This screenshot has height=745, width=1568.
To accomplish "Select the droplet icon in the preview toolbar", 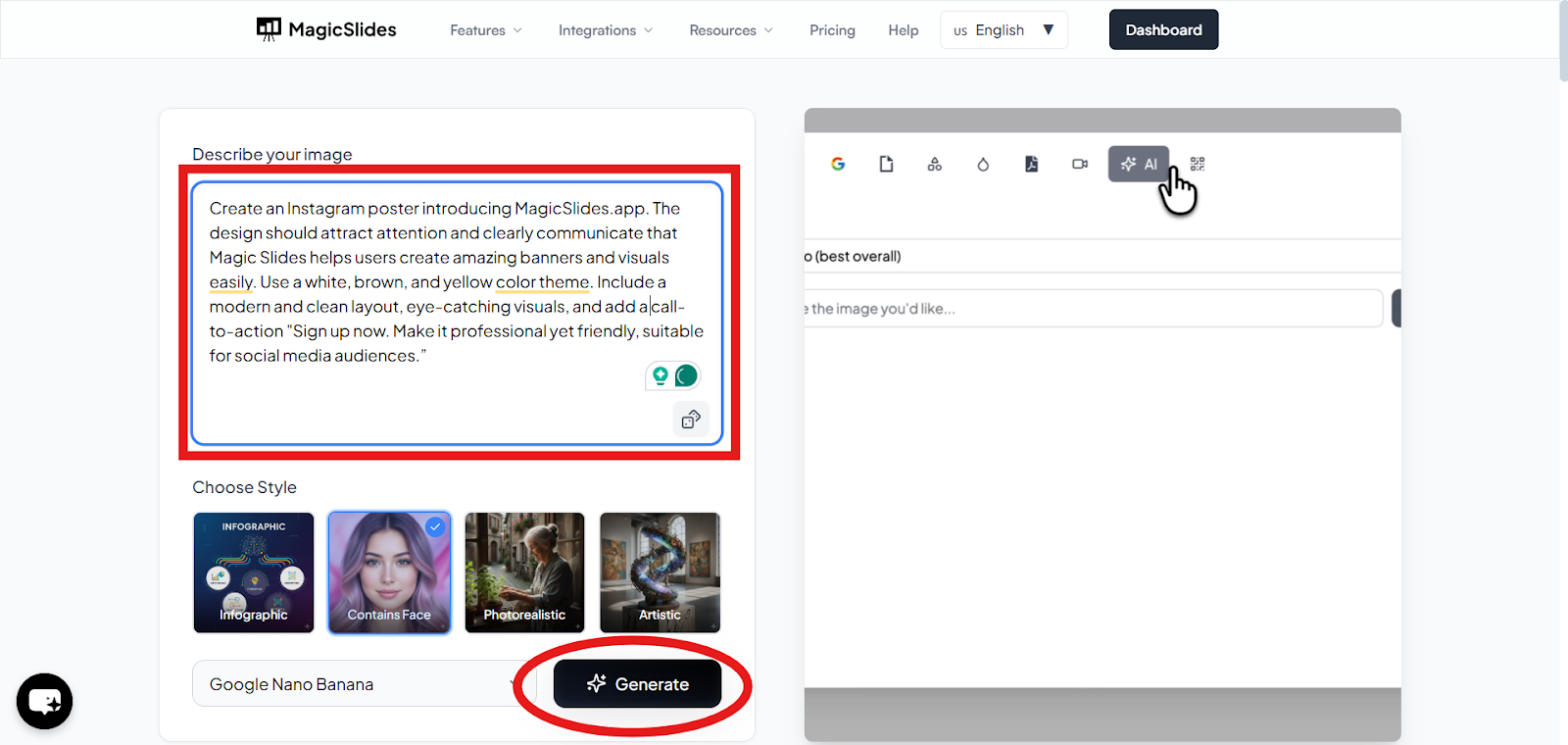I will tap(983, 164).
